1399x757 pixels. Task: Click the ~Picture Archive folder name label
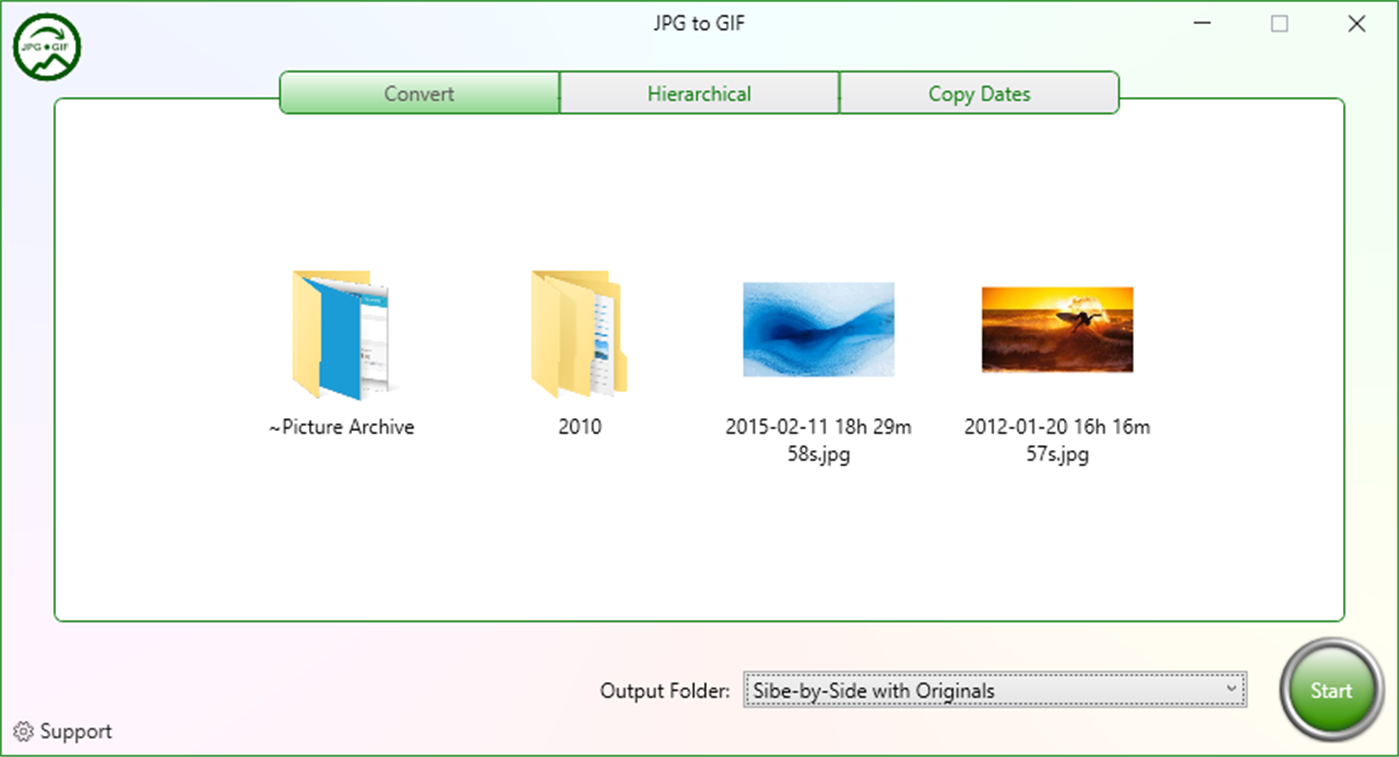point(344,427)
